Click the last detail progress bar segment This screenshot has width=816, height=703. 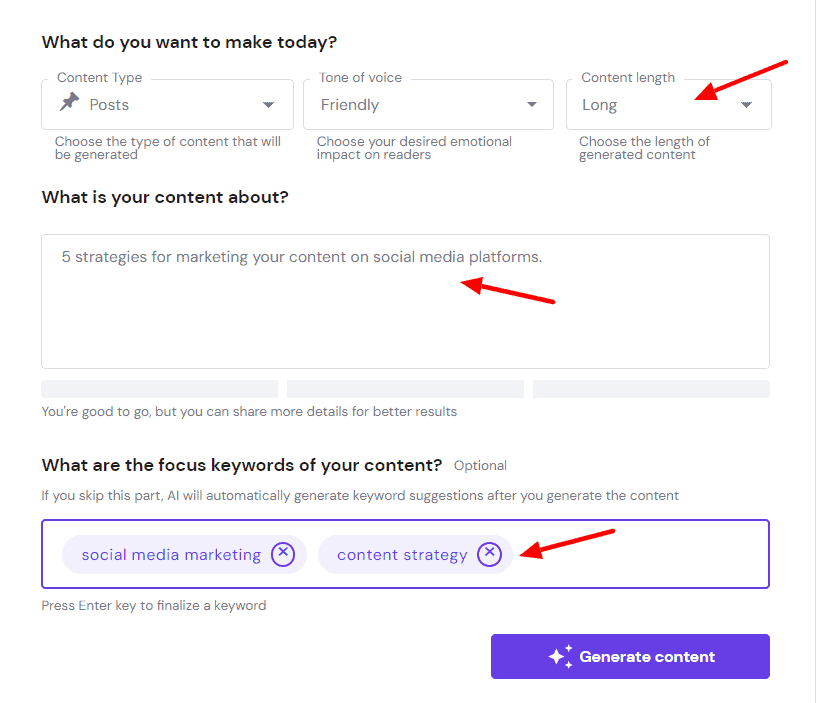(651, 389)
